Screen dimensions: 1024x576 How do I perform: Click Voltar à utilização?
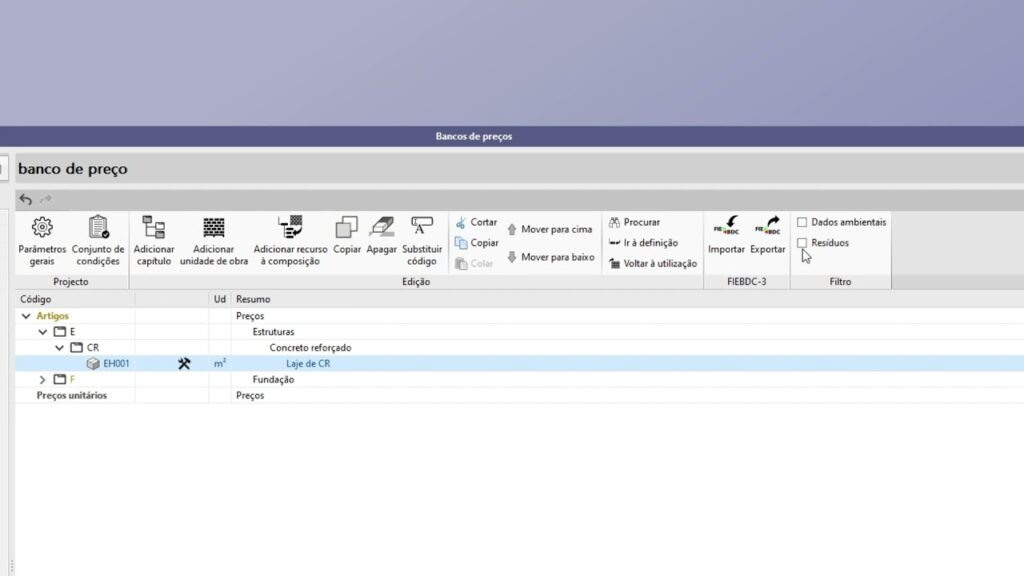tap(653, 263)
